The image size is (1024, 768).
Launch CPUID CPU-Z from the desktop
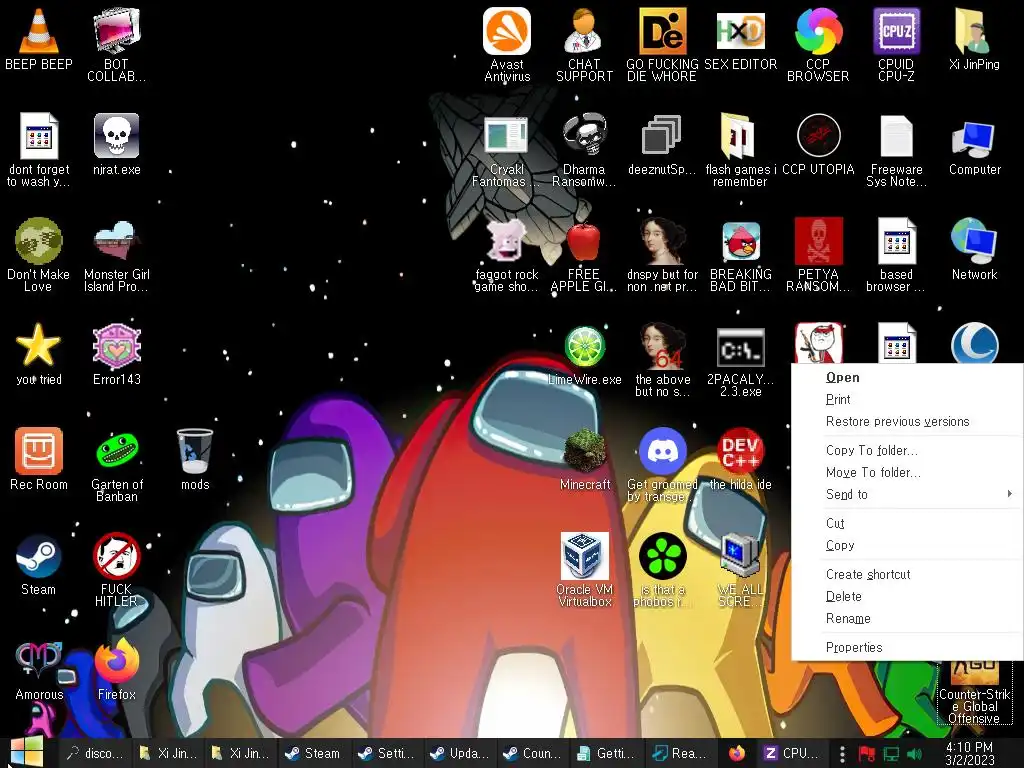pos(896,31)
